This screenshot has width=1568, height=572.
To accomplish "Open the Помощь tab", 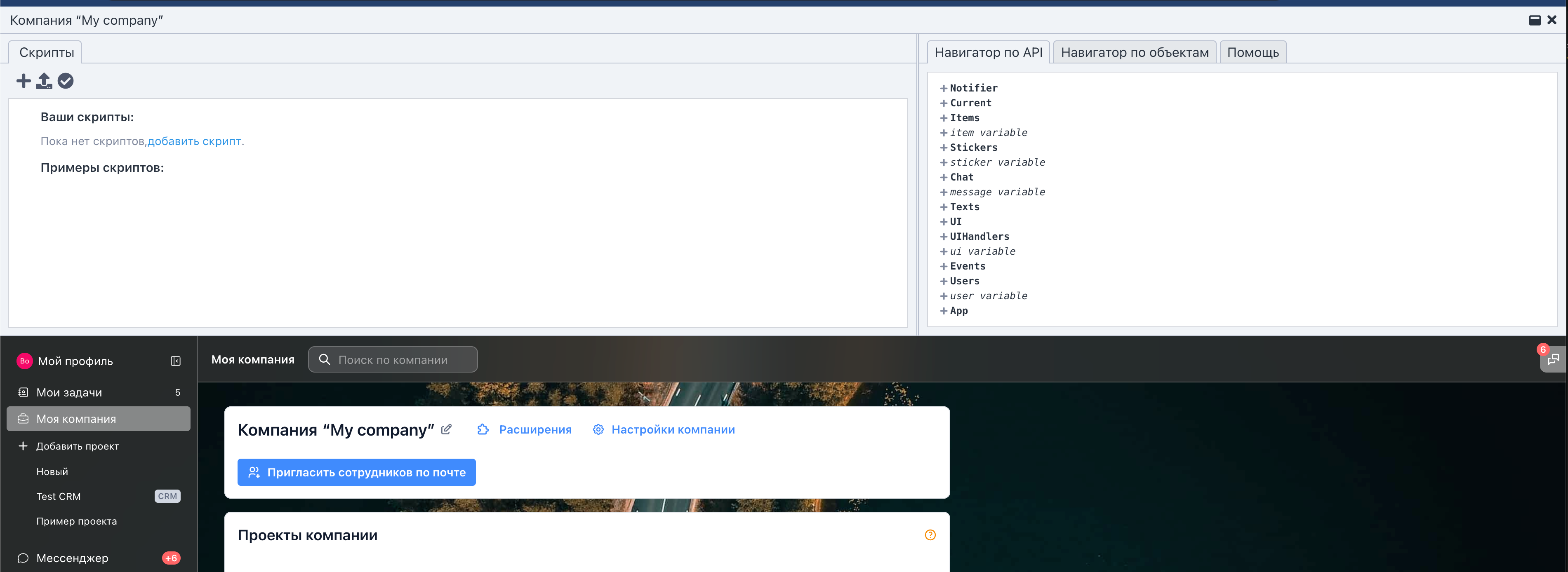I will (x=1252, y=52).
